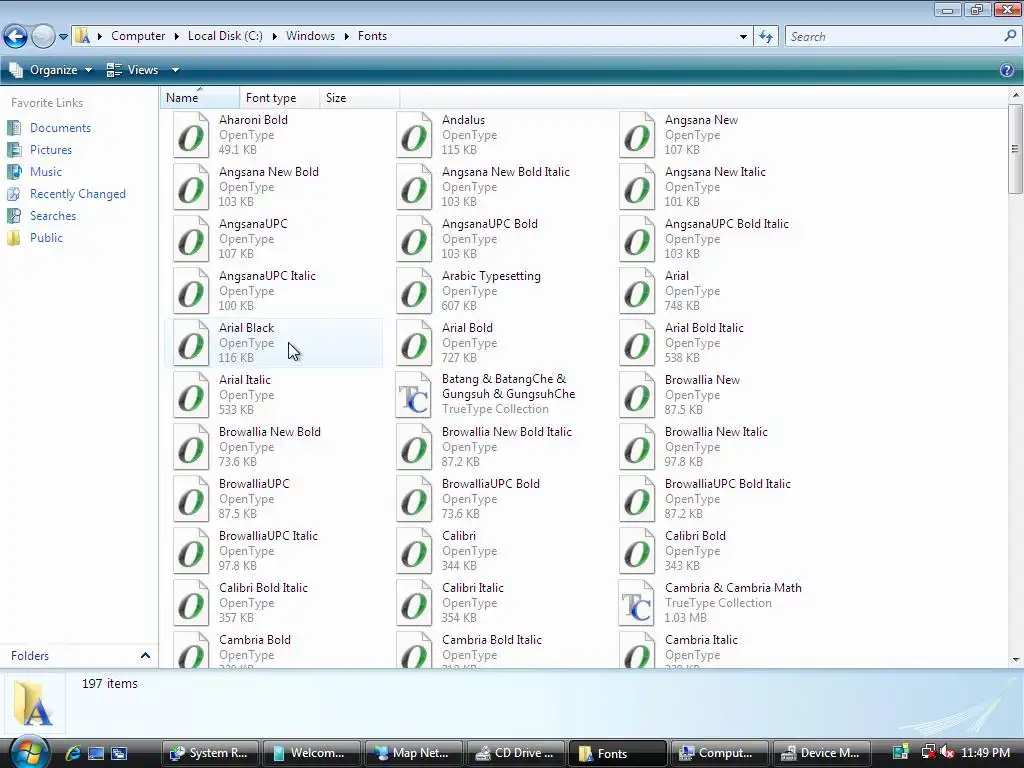
Task: Go to Computer in the breadcrumb
Action: (x=138, y=36)
